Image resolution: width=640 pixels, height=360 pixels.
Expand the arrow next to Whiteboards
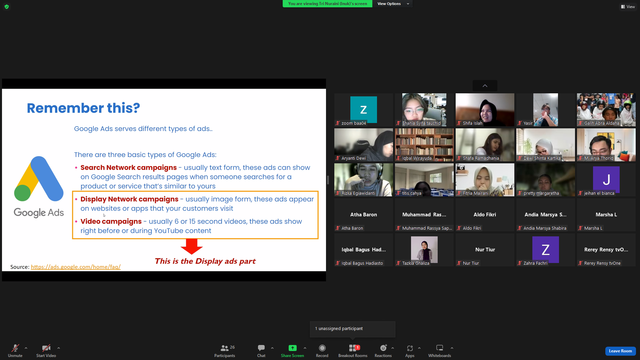[452, 348]
